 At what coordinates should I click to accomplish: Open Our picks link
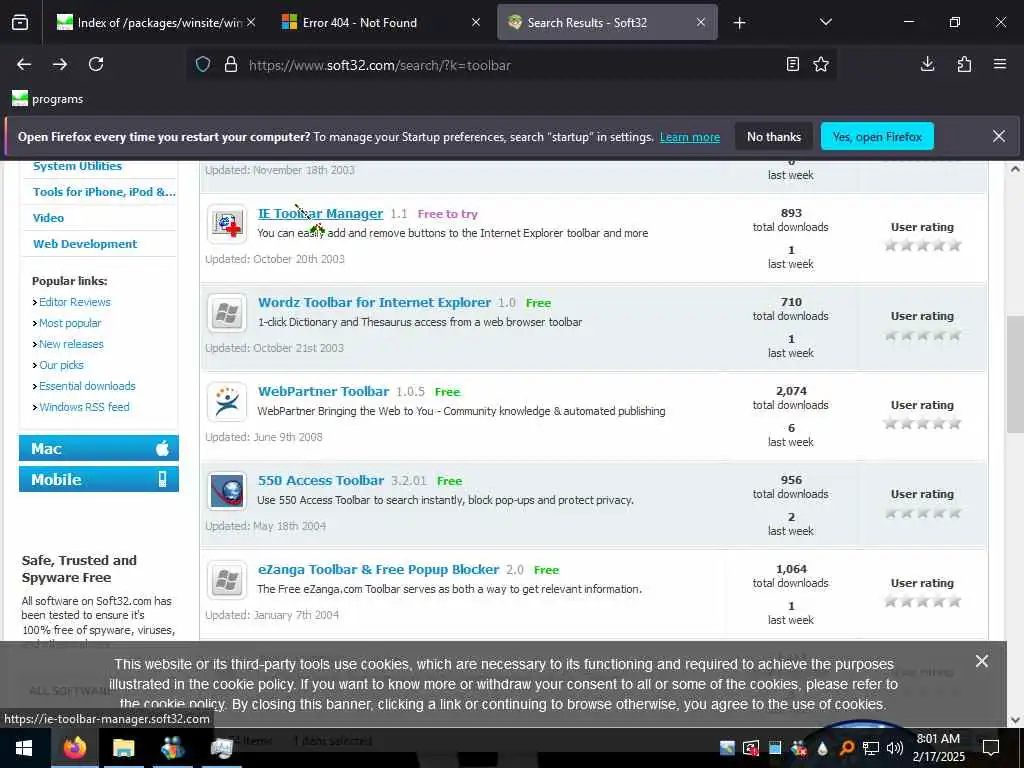pos(61,365)
